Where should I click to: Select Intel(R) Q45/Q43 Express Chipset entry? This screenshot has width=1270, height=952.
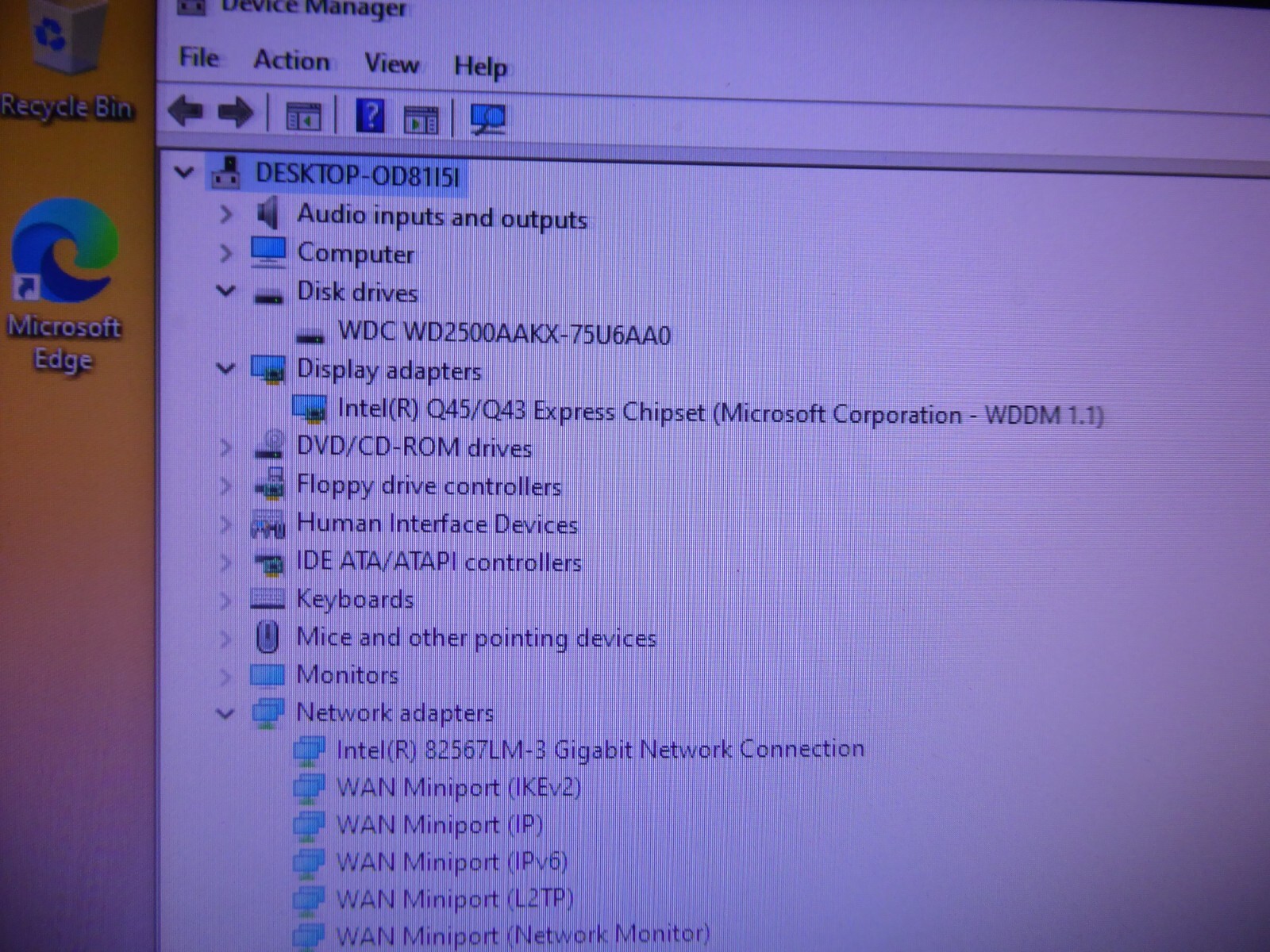[721, 413]
